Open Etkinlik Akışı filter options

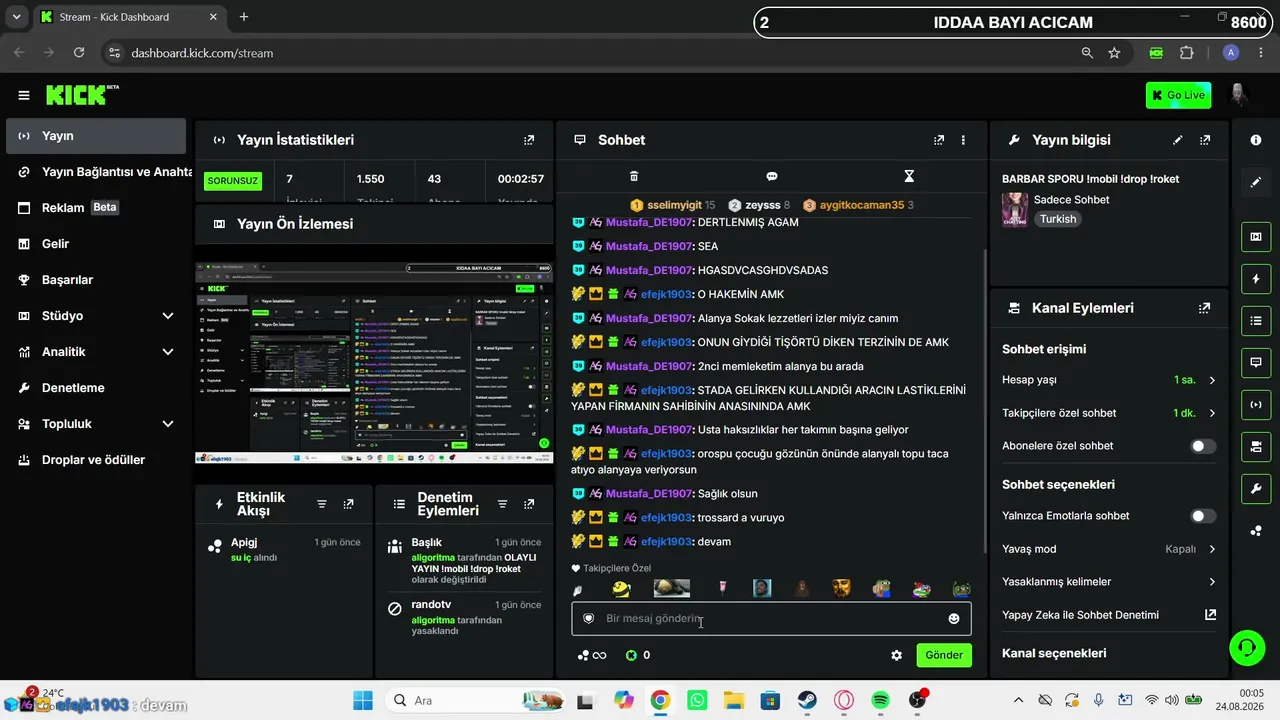click(322, 504)
